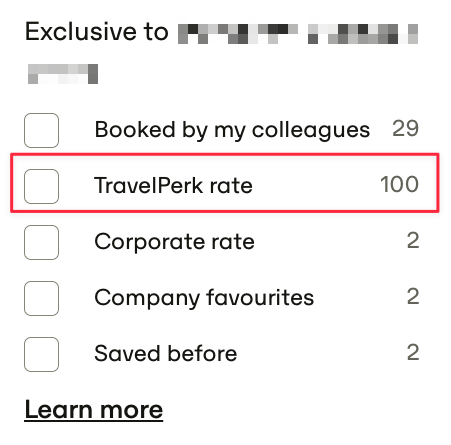Click the Saved before label text

coord(166,353)
